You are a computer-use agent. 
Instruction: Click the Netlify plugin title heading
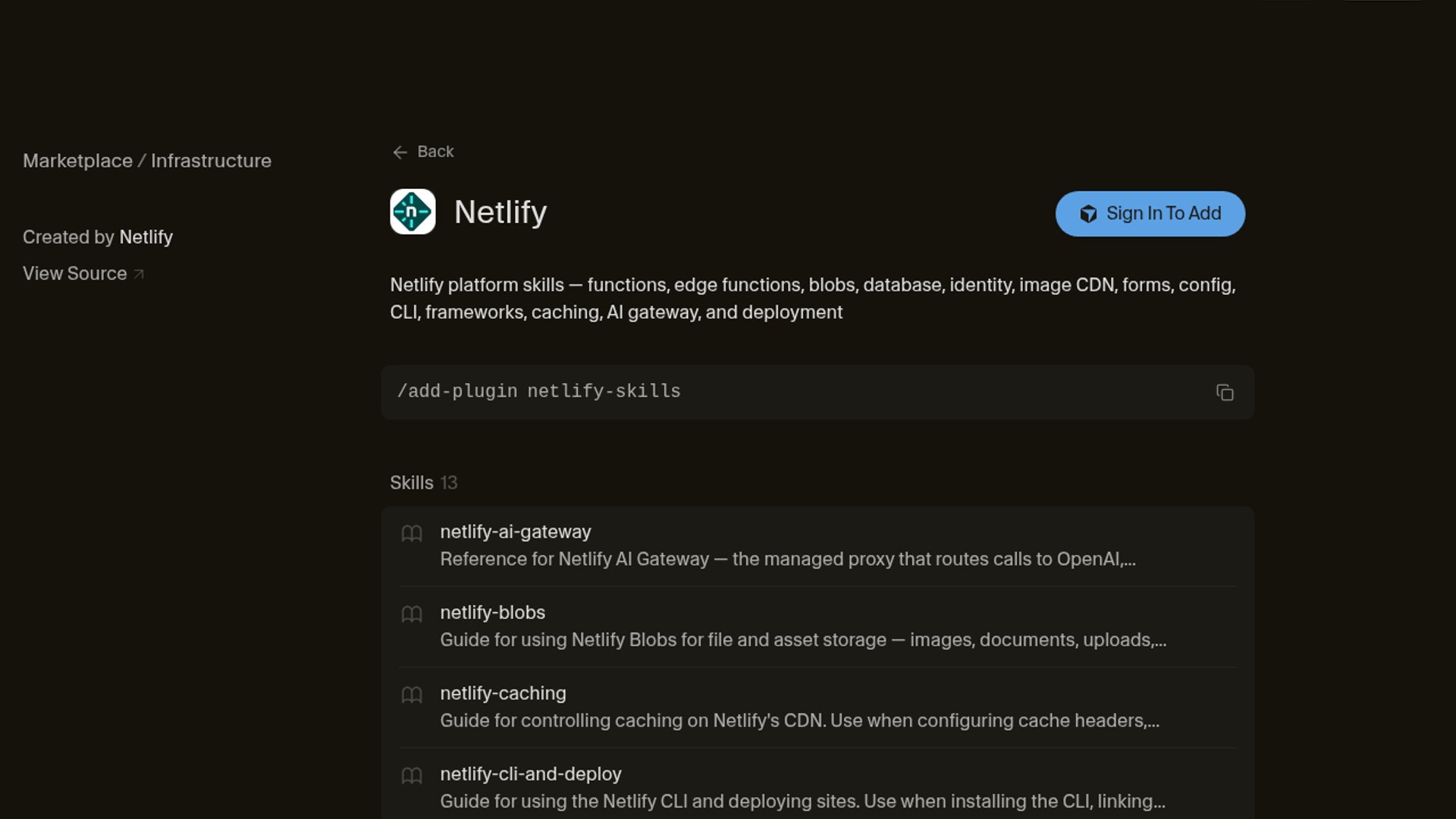click(x=500, y=212)
